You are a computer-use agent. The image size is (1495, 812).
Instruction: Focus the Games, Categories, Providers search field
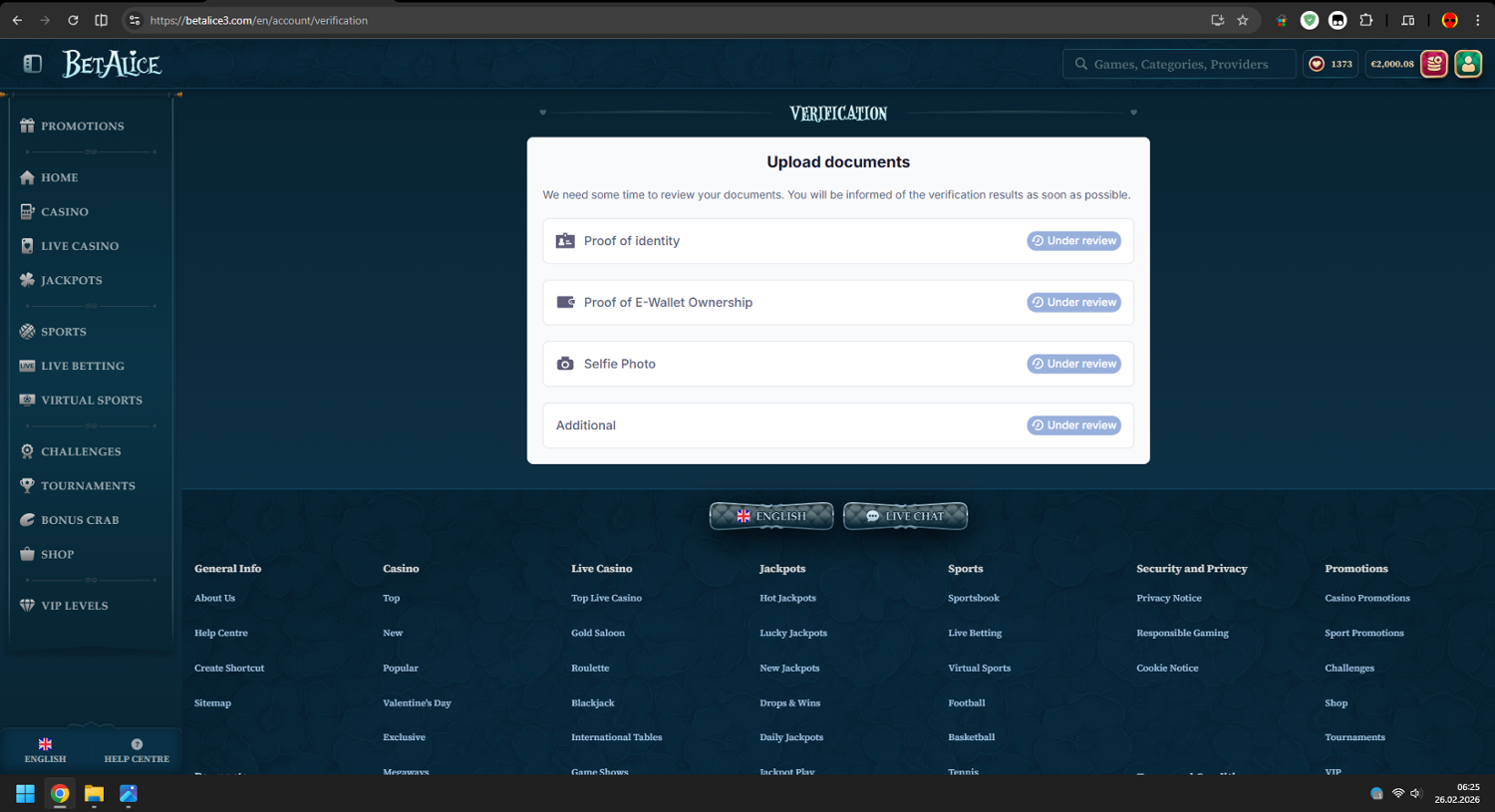pos(1180,65)
